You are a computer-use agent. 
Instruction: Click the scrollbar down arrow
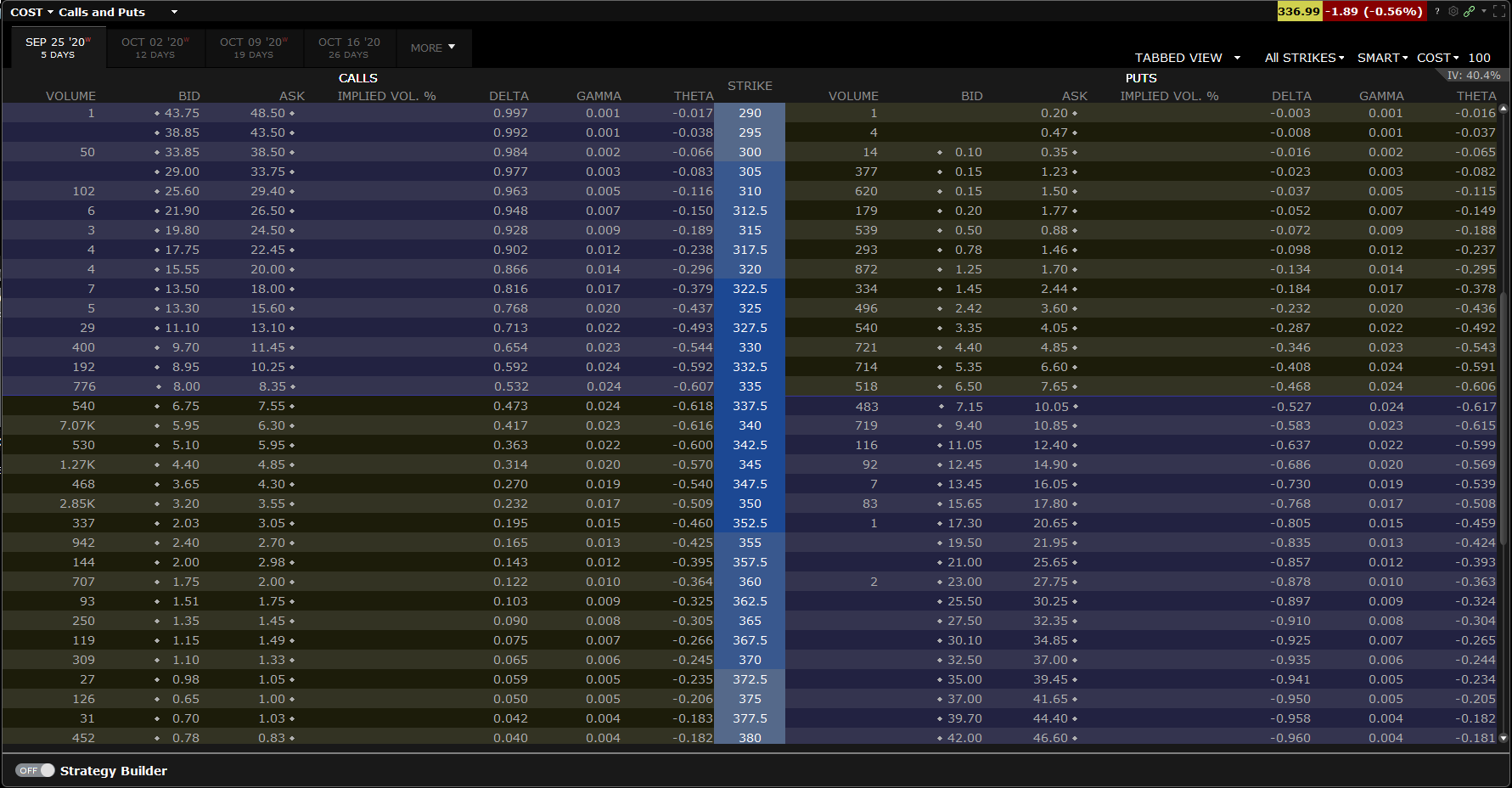1504,738
